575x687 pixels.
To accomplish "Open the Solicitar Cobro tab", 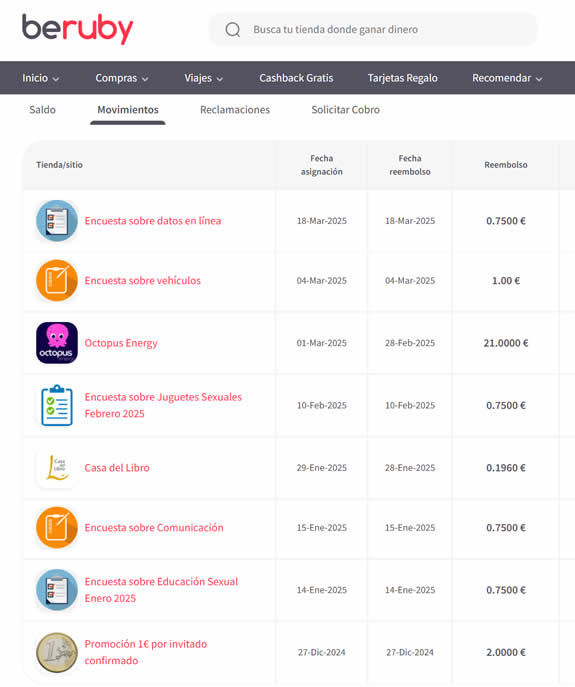I will pos(345,110).
